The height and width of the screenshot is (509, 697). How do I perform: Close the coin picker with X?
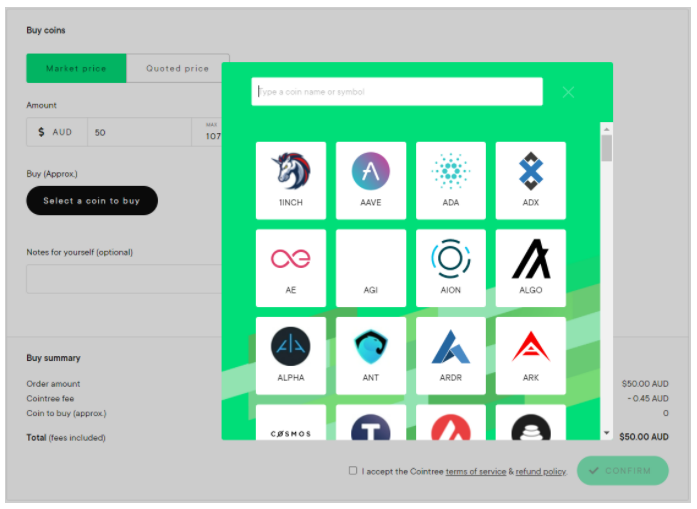point(568,92)
